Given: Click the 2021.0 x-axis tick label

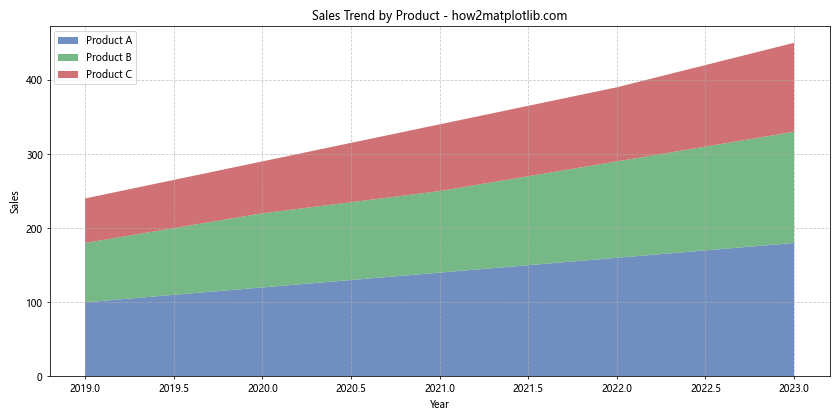Looking at the screenshot, I should click(x=440, y=388).
